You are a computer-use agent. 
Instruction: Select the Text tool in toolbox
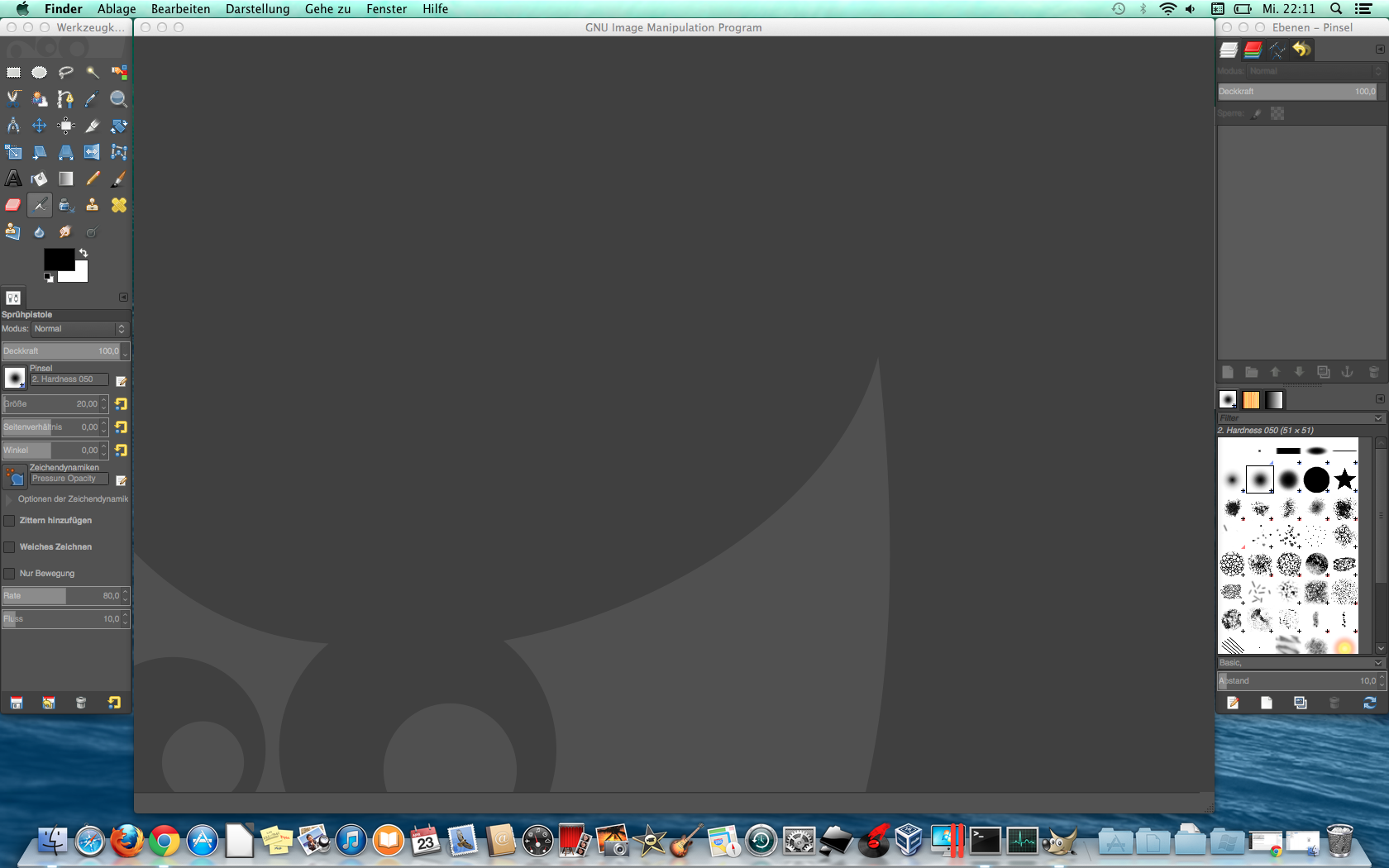(x=13, y=179)
